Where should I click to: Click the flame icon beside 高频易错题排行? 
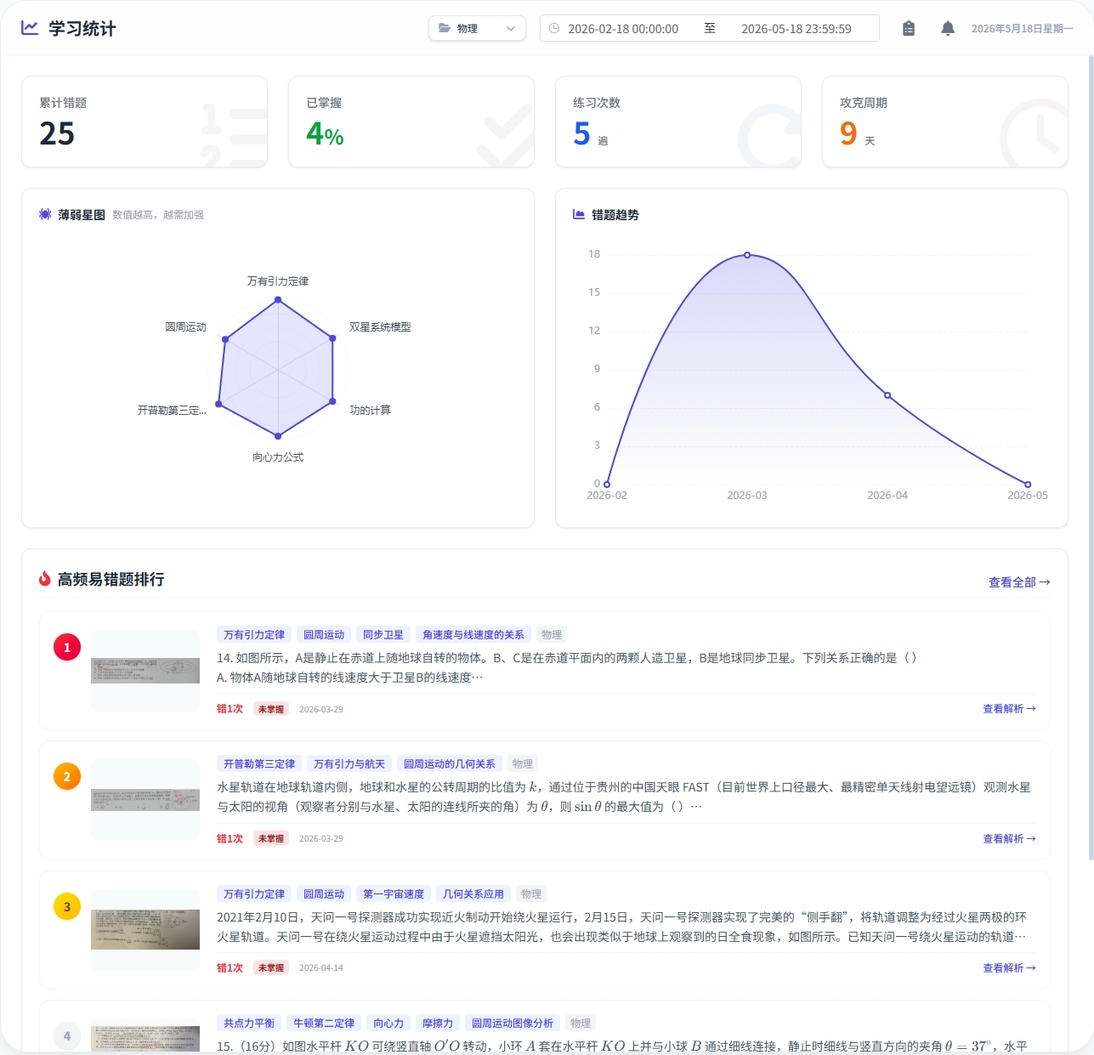(x=45, y=578)
